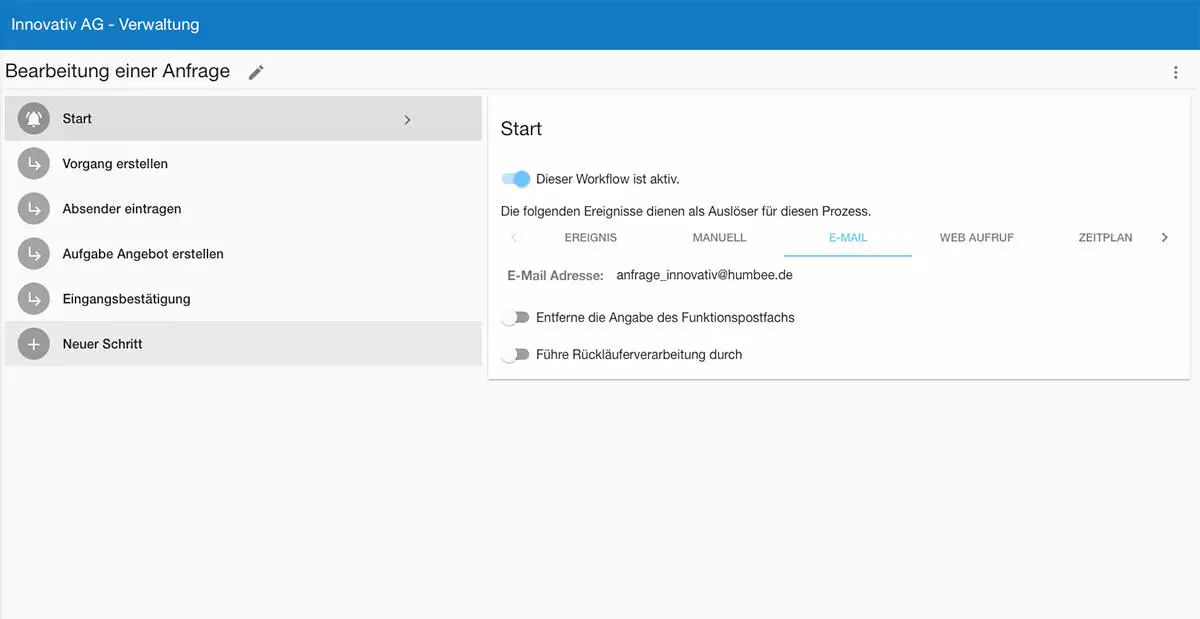Click the Eingangsbestätigung step icon
The width and height of the screenshot is (1200, 619).
33,298
